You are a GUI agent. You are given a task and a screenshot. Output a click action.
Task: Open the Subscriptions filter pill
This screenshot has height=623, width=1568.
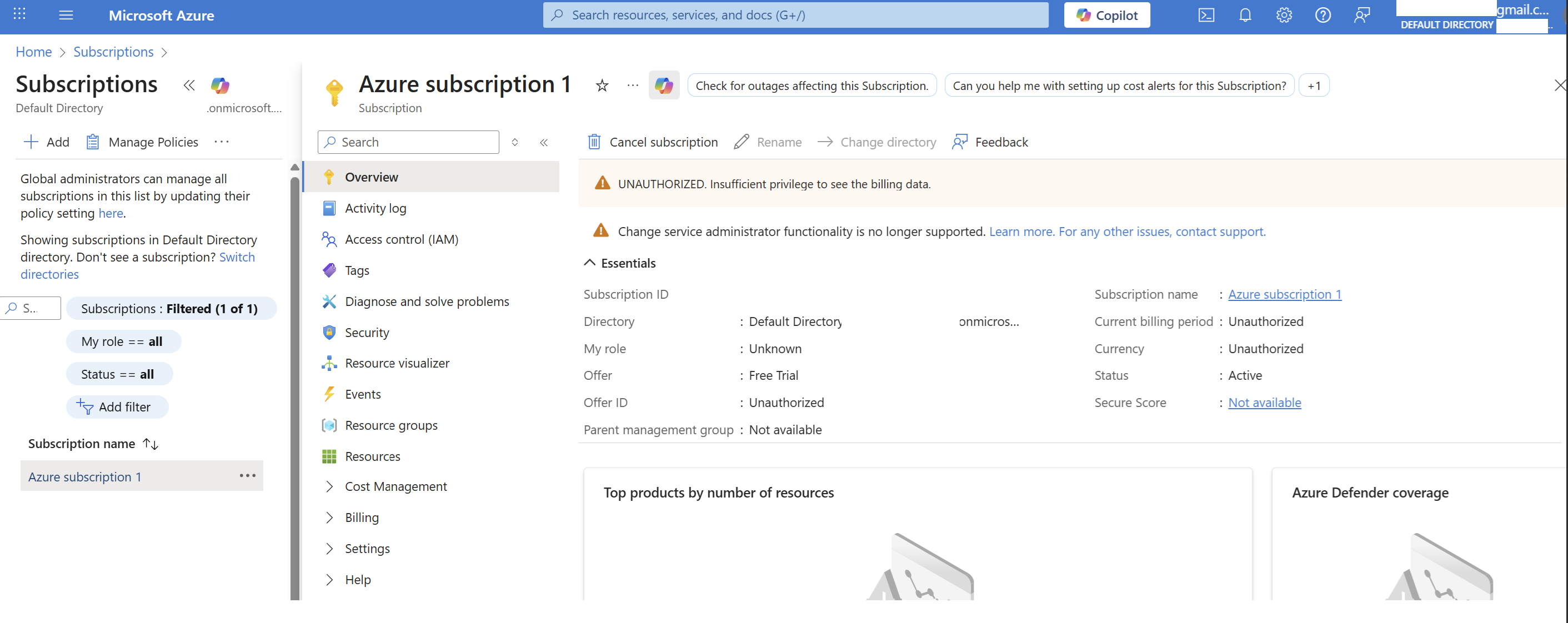(x=171, y=309)
